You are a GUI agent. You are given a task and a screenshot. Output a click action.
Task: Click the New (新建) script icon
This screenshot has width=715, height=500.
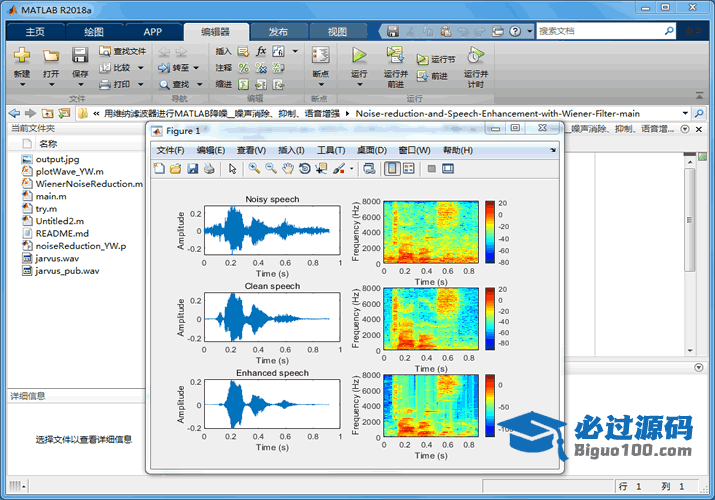(21, 55)
